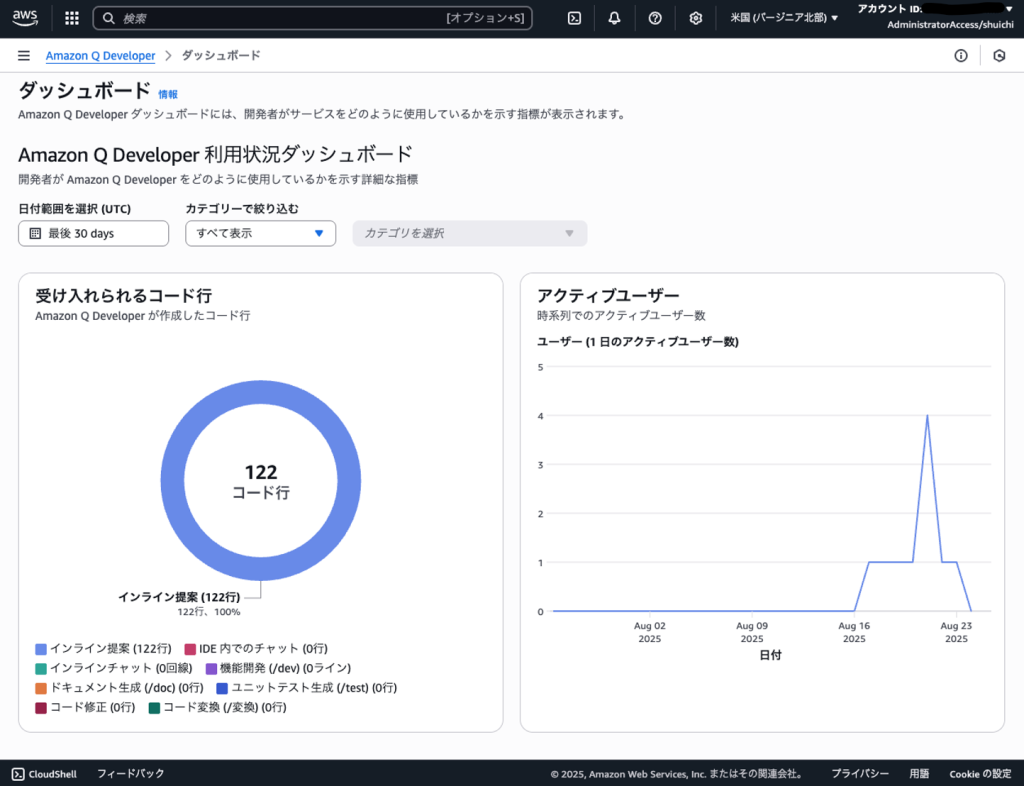Click the IDE 内でのチャット legend swatch
The height and width of the screenshot is (786, 1024).
pyautogui.click(x=190, y=649)
